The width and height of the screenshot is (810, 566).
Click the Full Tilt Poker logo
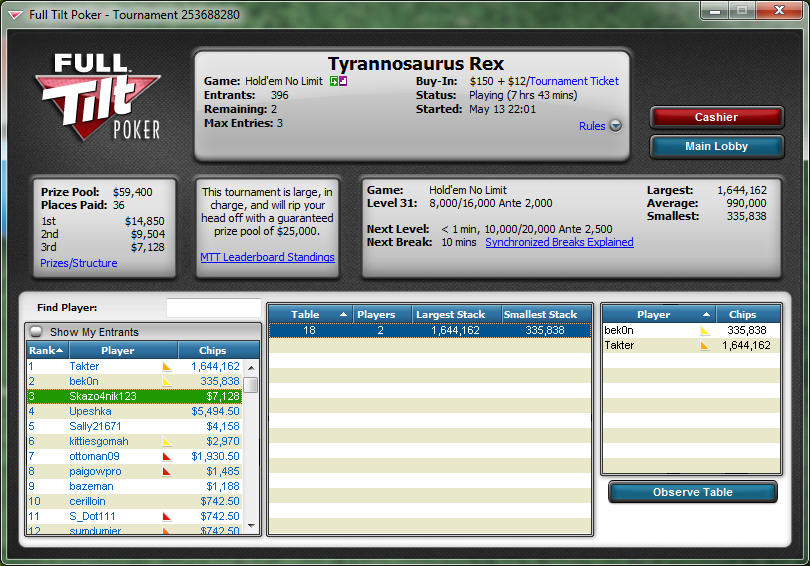(98, 97)
